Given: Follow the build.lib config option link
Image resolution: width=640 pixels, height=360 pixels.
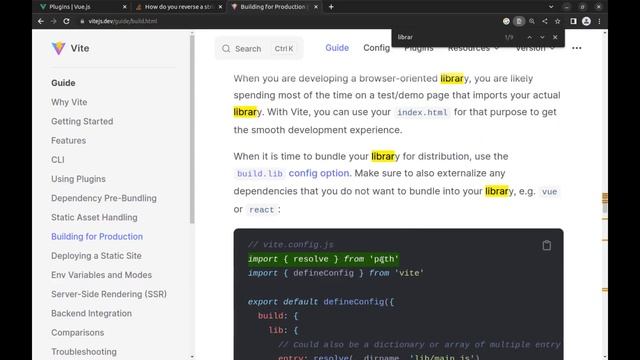Looking at the screenshot, I should pos(292,173).
